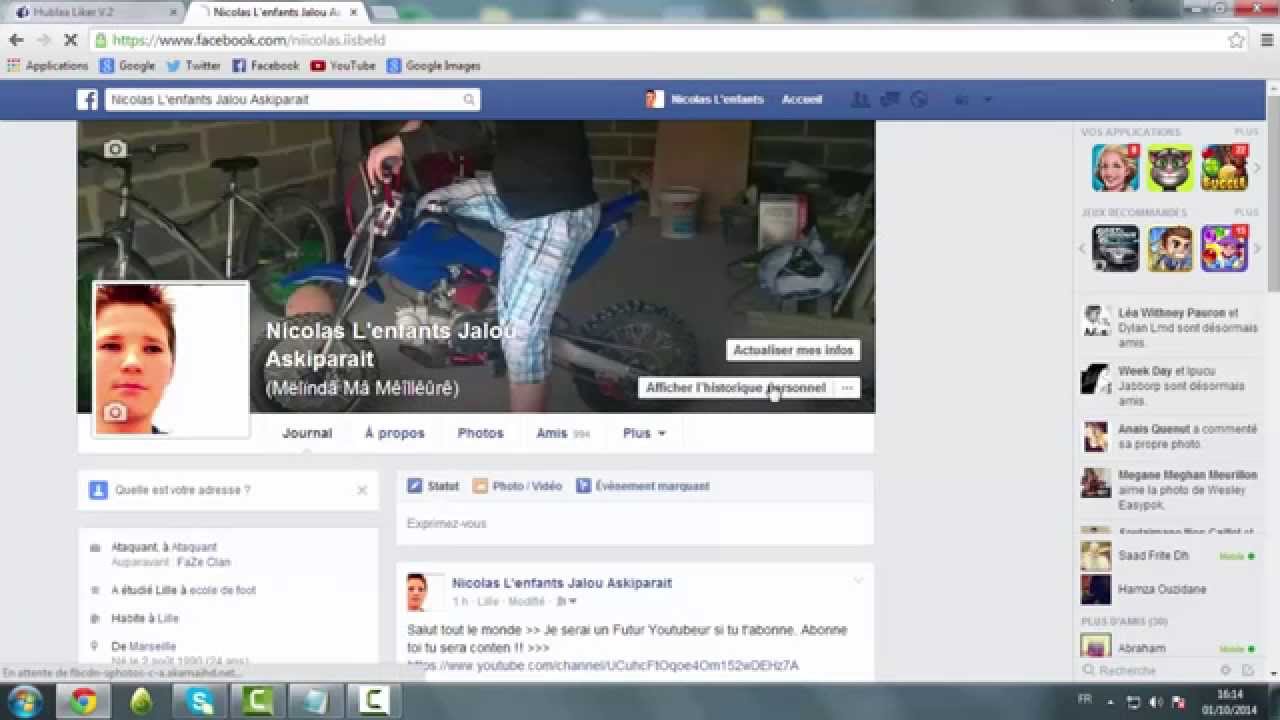This screenshot has height=720, width=1280.
Task: Open the header account dropdown arrow
Action: coord(988,99)
